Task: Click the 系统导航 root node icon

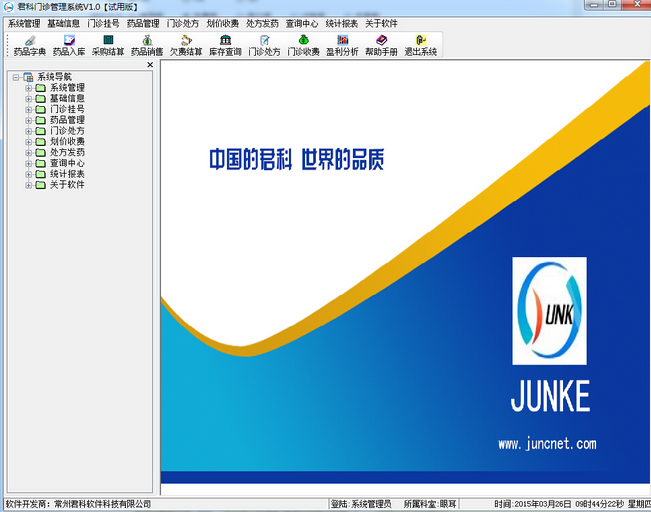Action: click(28, 77)
